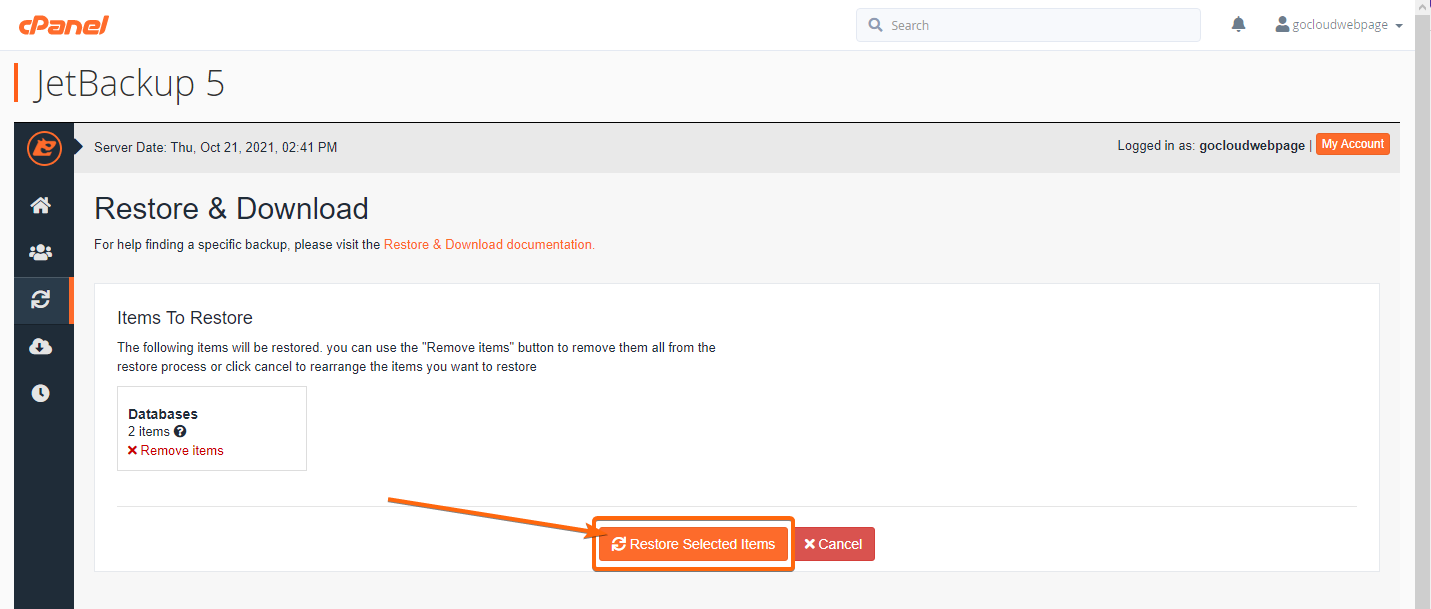Open the gocloudwebpage user dropdown
1431x609 pixels.
point(1339,25)
